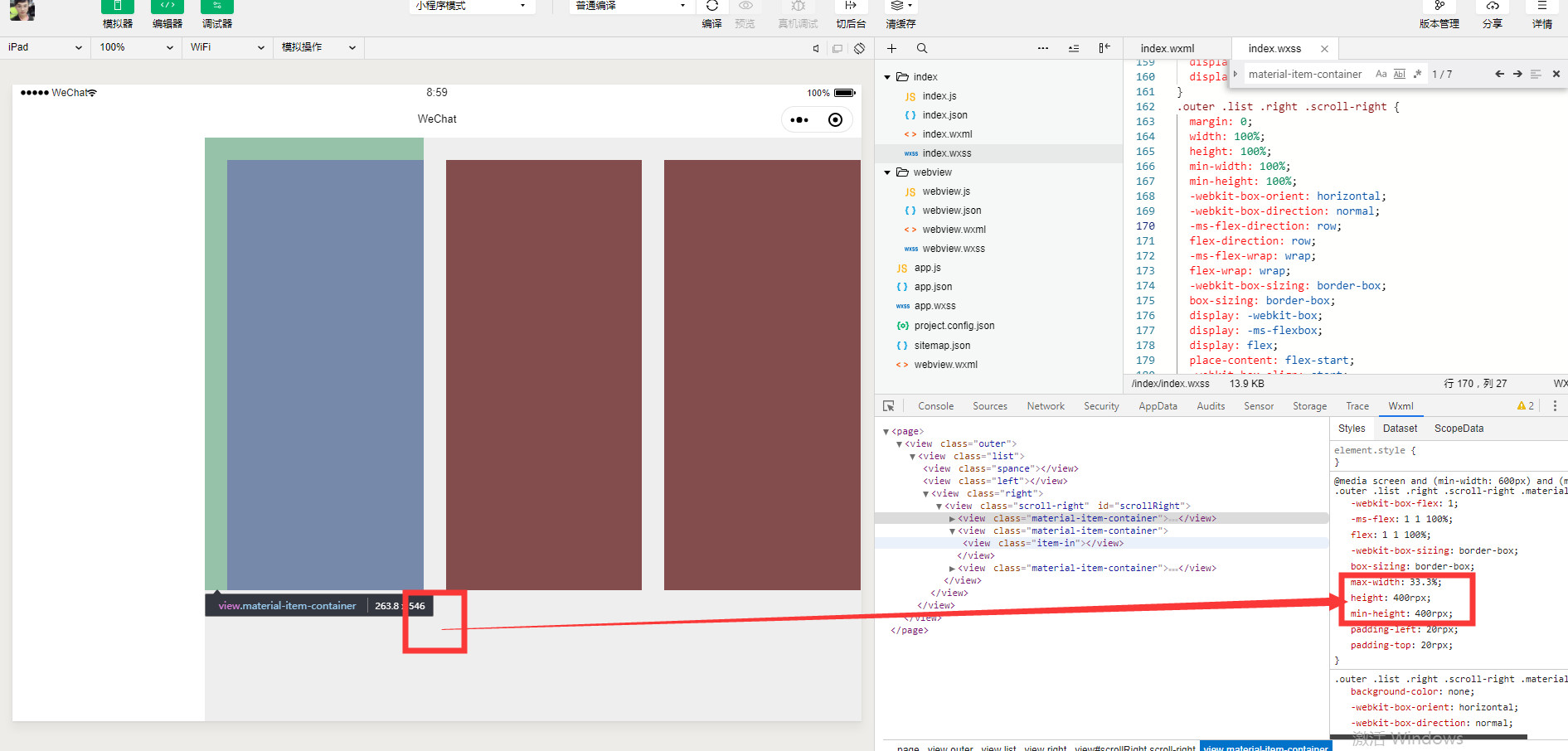Open the ScopeData sub-tab
The width and height of the screenshot is (1568, 751).
[x=1459, y=429]
